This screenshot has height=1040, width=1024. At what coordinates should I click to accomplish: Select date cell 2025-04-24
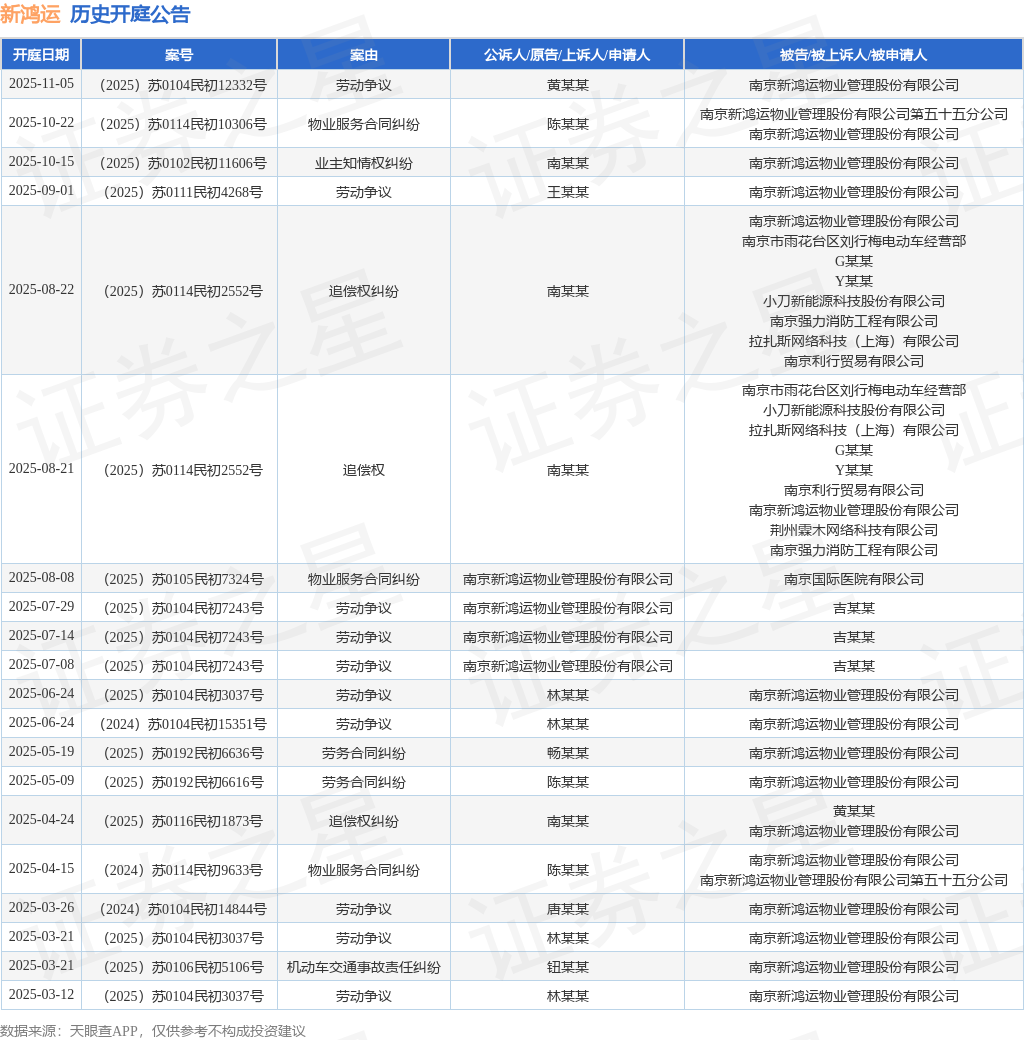tap(41, 820)
